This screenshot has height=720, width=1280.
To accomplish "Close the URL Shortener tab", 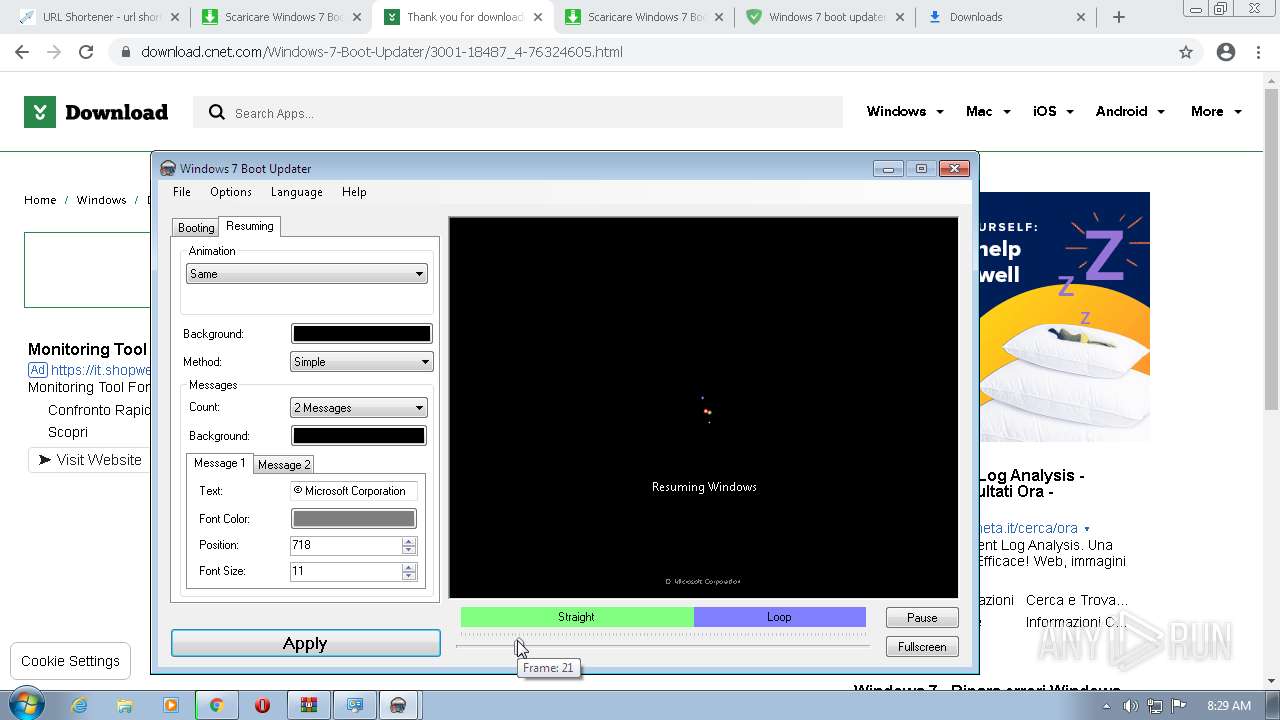I will tap(175, 17).
